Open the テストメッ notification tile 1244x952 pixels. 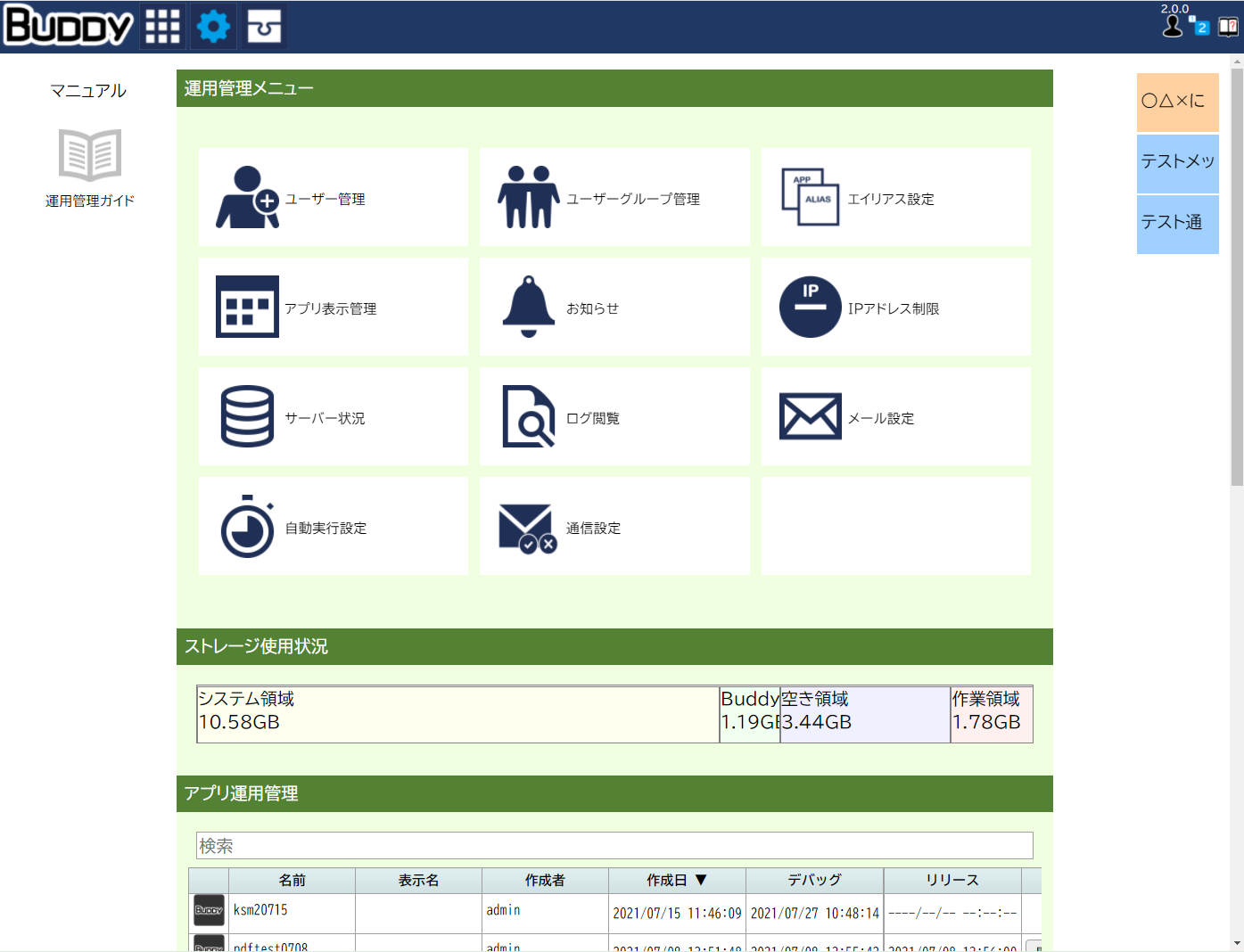(x=1177, y=162)
